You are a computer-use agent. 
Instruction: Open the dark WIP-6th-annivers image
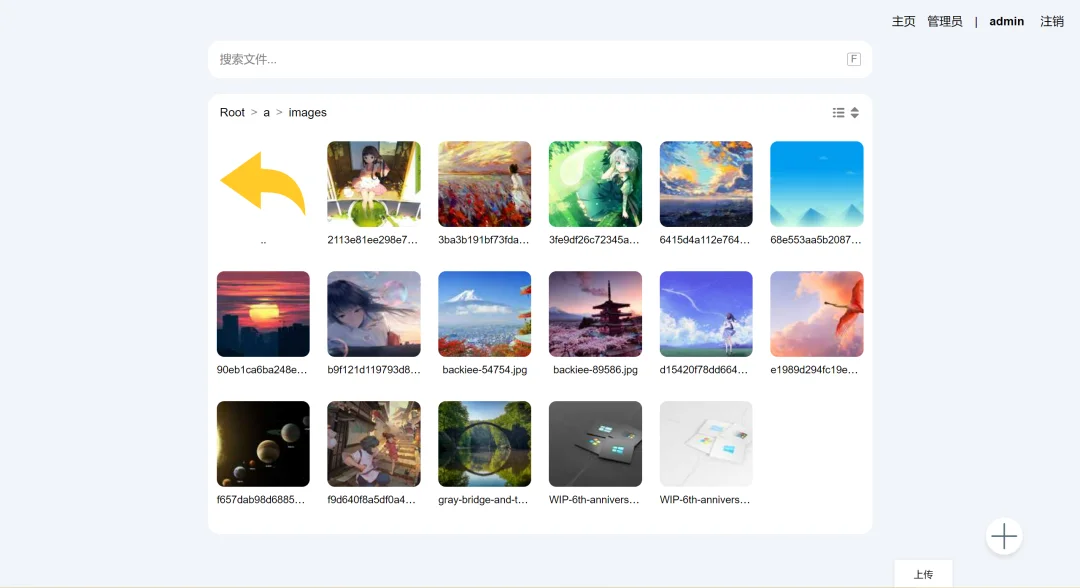coord(595,444)
